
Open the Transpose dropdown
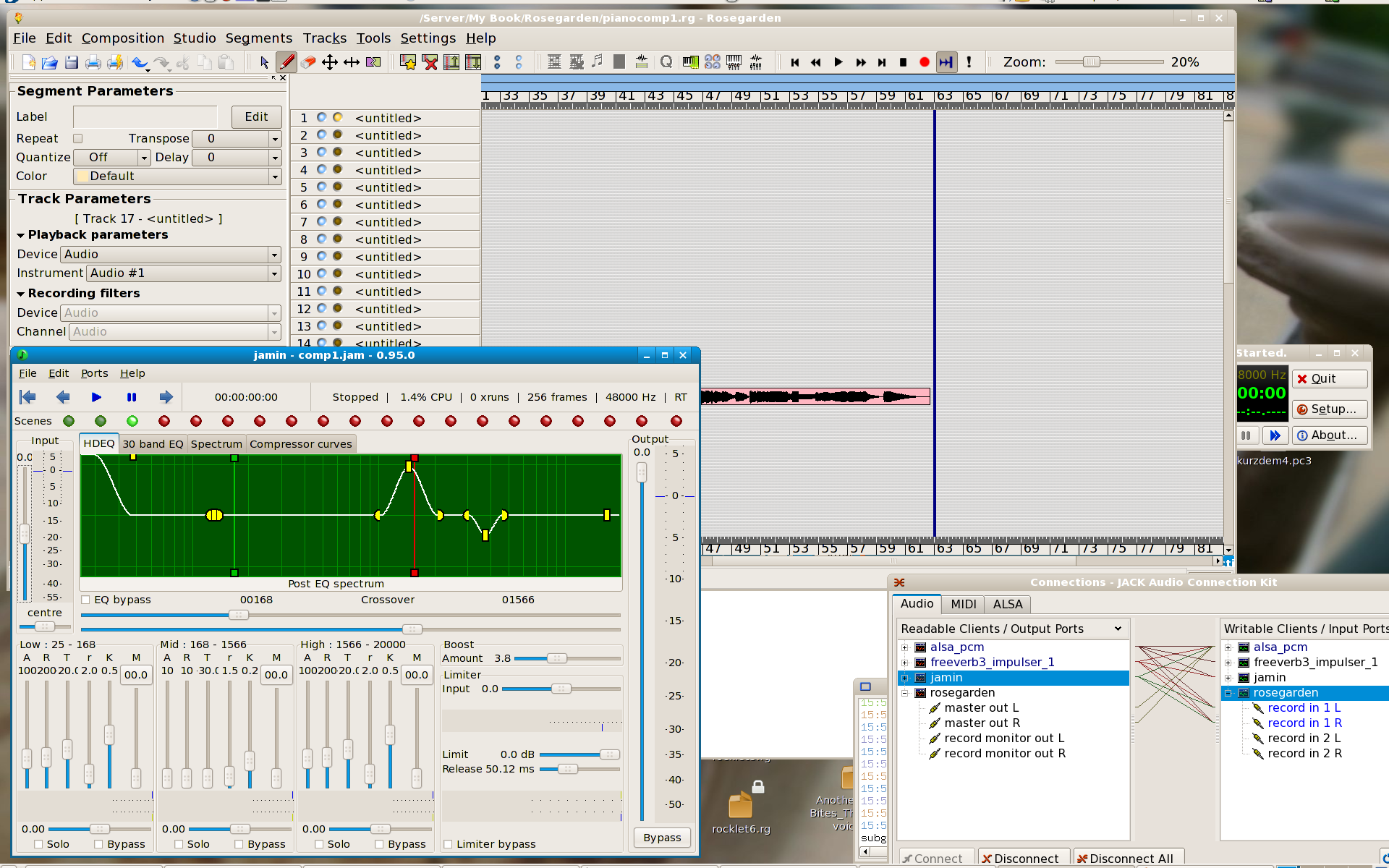coord(237,138)
